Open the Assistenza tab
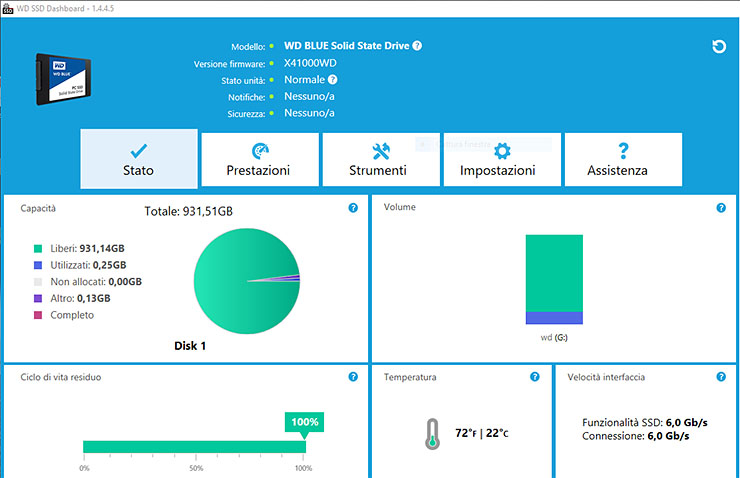Screen dimensions: 740x478 (x=623, y=159)
